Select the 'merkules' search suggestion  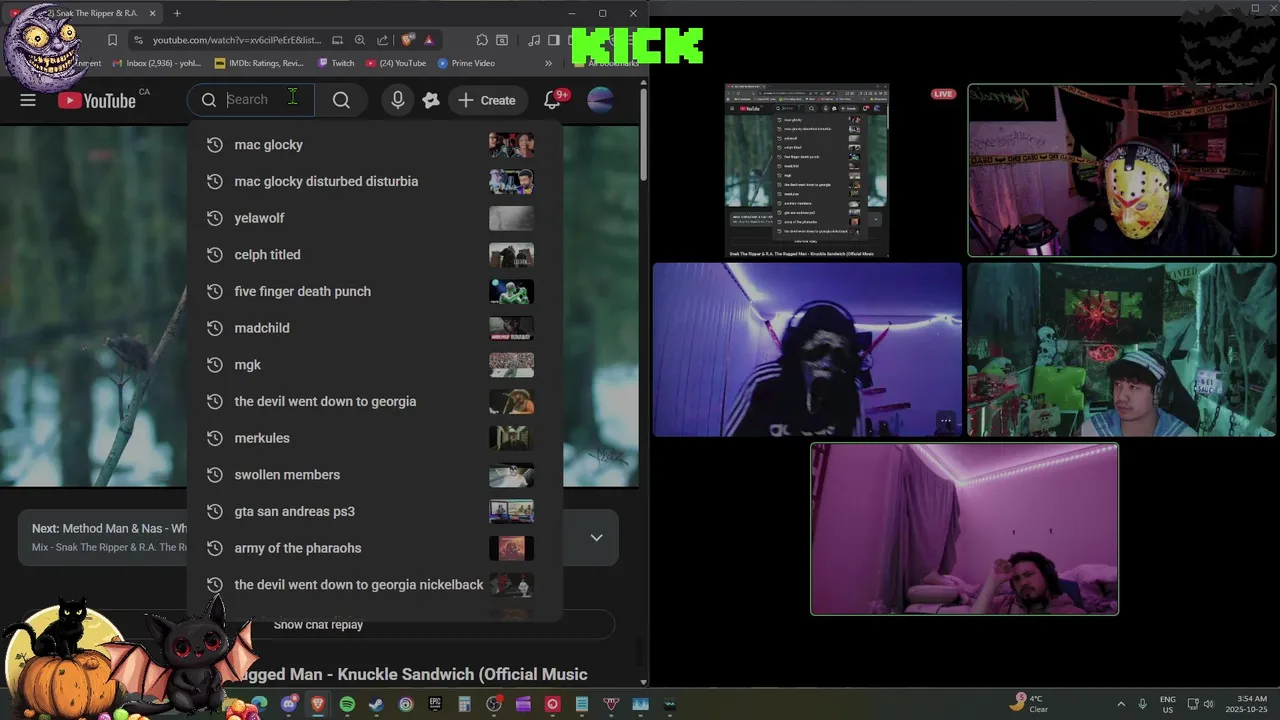(374, 438)
